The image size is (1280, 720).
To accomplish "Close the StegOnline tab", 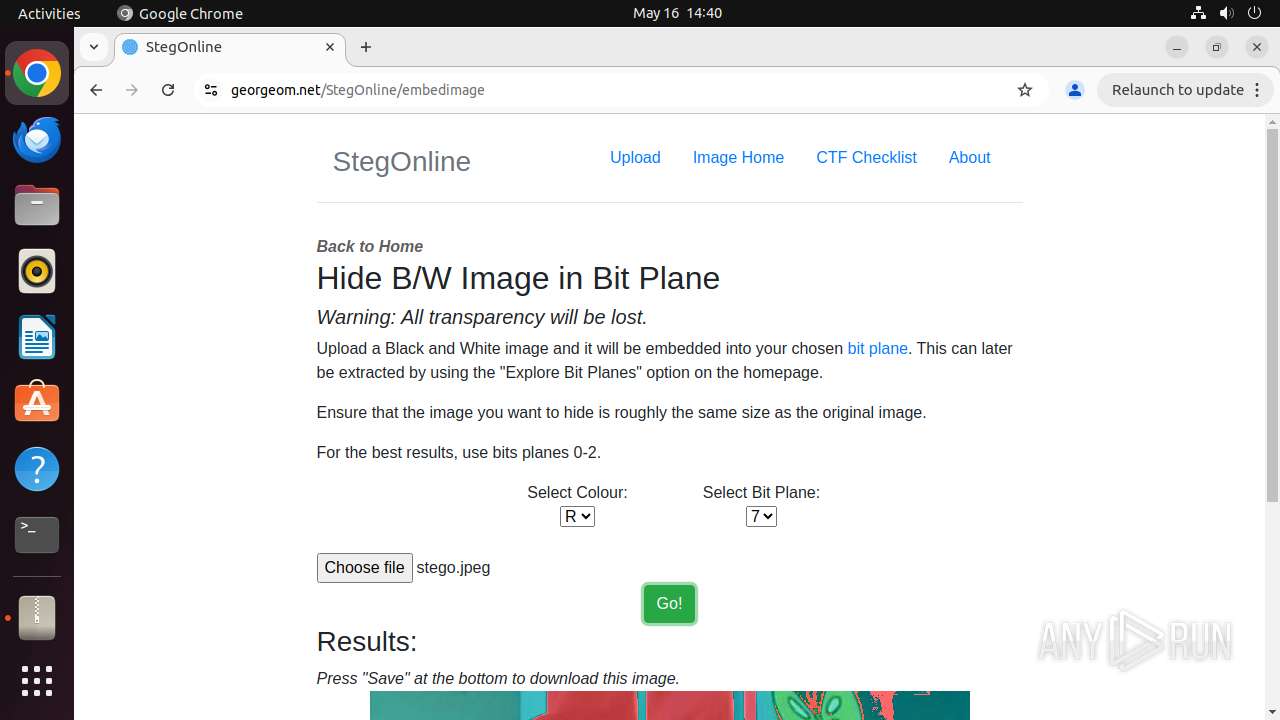I will (330, 47).
